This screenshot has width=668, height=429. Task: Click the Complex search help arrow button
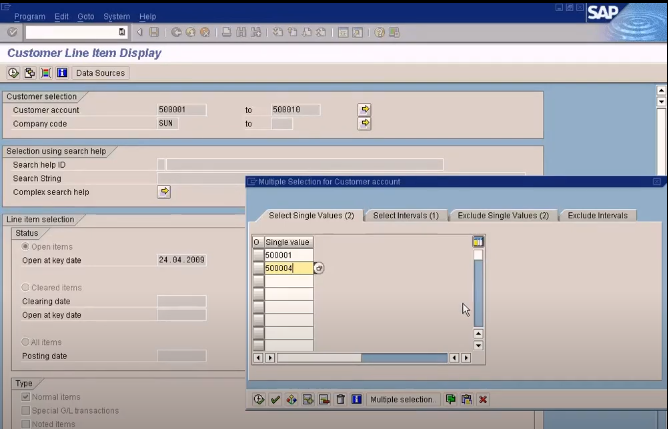coord(164,192)
